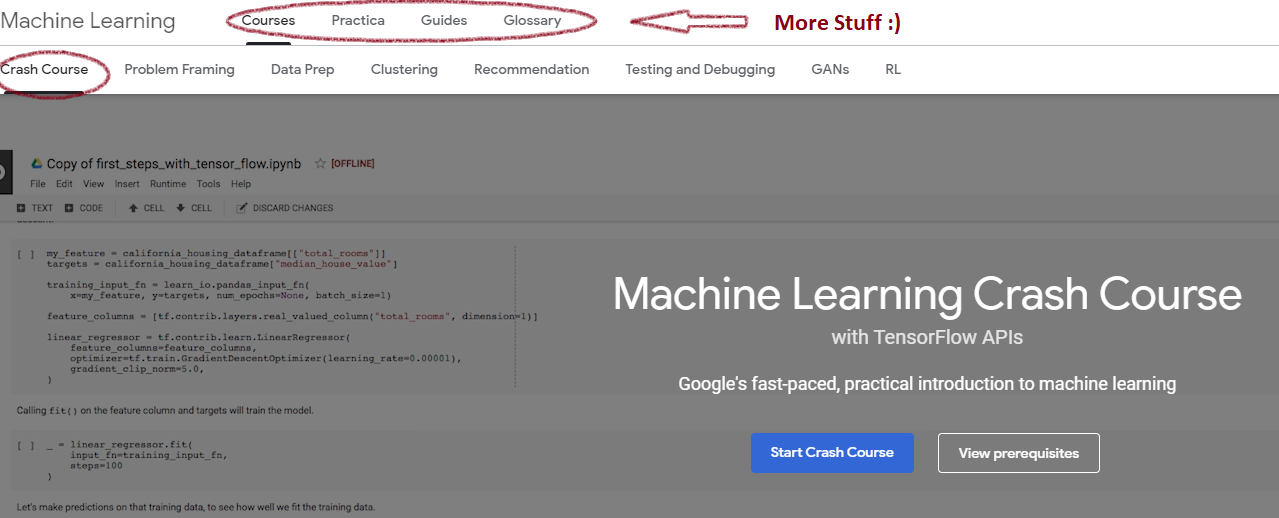
Task: Click the Machine Learning Crash Course heading
Action: click(927, 295)
